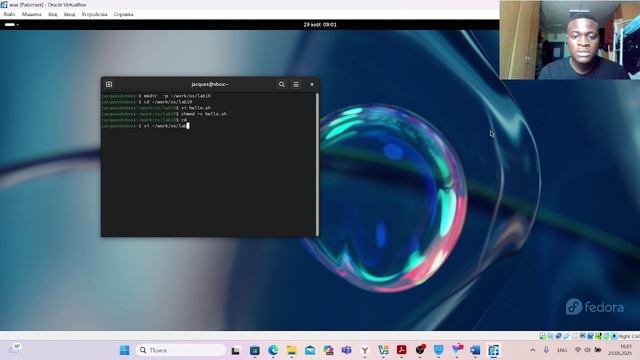This screenshot has width=640, height=360.
Task: Open the weather widget on the taskbar
Action: tap(15, 348)
